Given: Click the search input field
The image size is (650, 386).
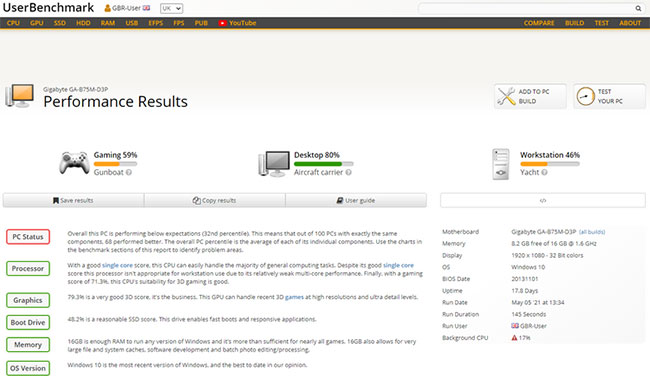Looking at the screenshot, I should pyautogui.click(x=526, y=8).
